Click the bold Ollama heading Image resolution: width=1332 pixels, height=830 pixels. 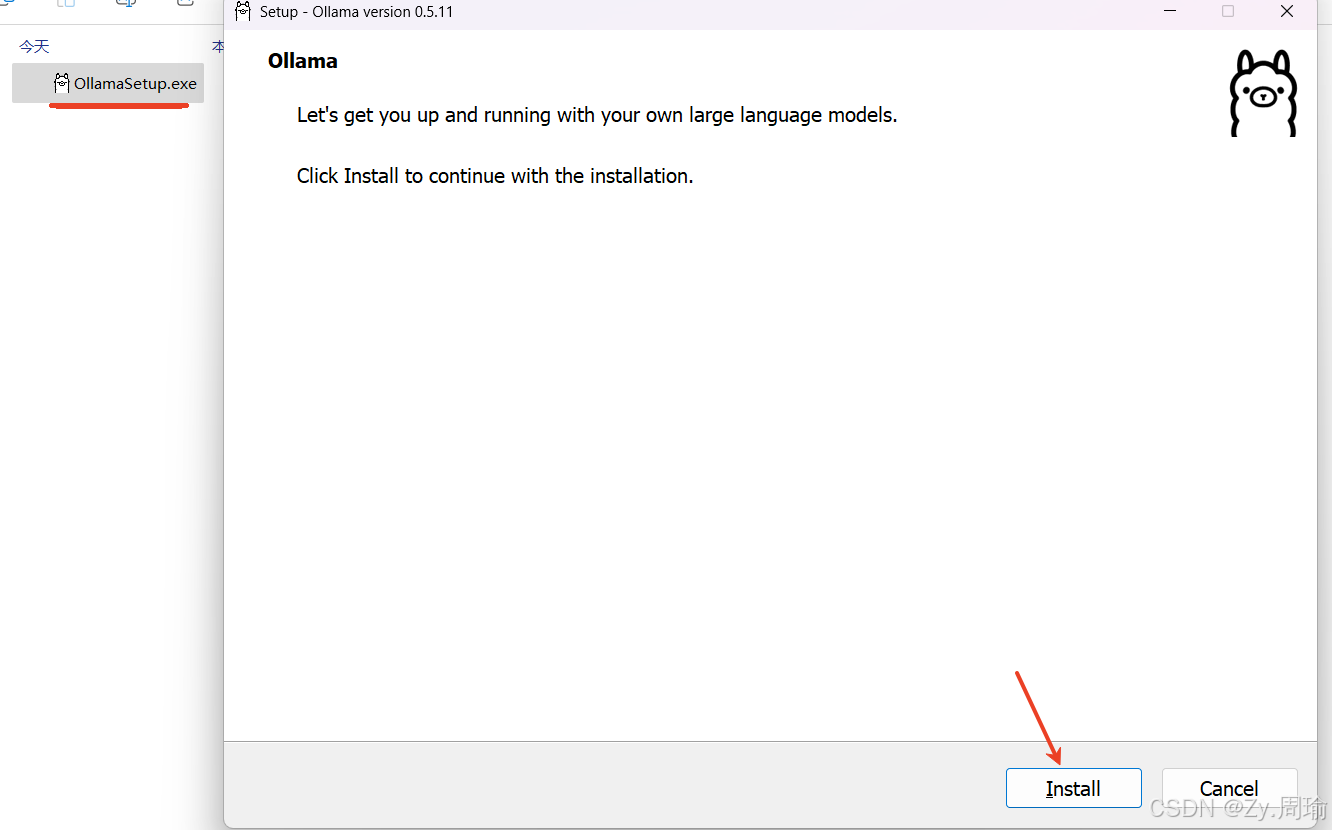pyautogui.click(x=302, y=61)
